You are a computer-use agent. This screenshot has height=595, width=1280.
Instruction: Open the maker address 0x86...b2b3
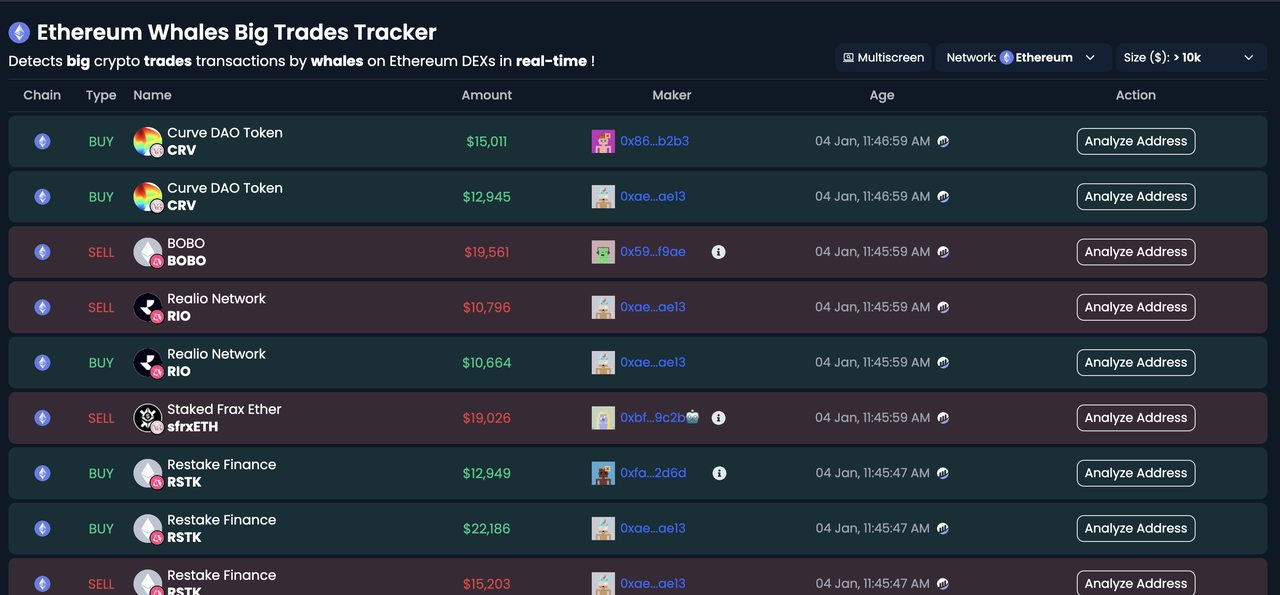[x=653, y=140]
